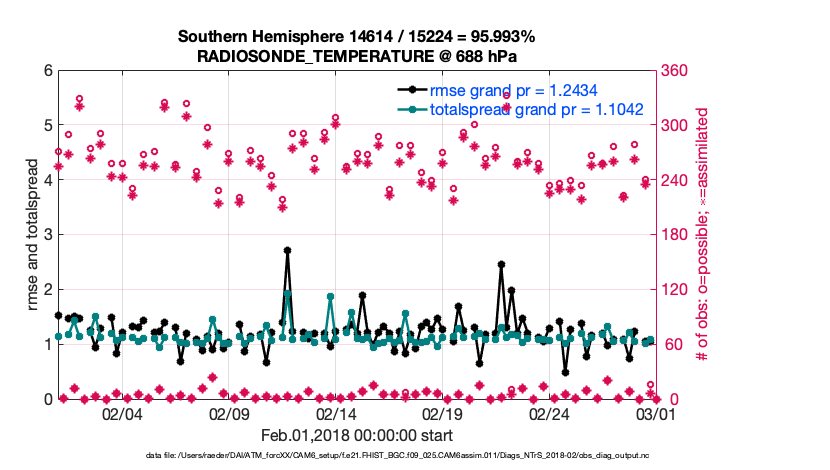
Task: Click the 6 tick on left axis
Action: [x=47, y=71]
